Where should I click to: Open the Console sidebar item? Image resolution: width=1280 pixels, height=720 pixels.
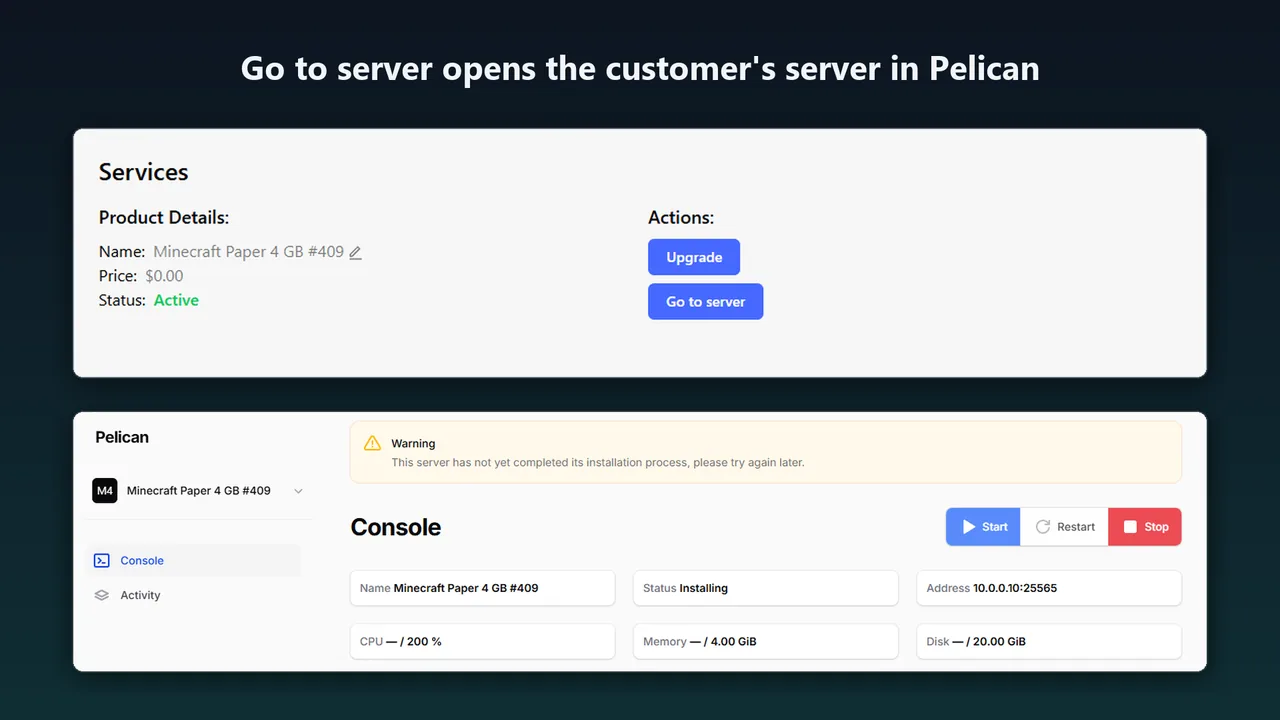tap(194, 561)
